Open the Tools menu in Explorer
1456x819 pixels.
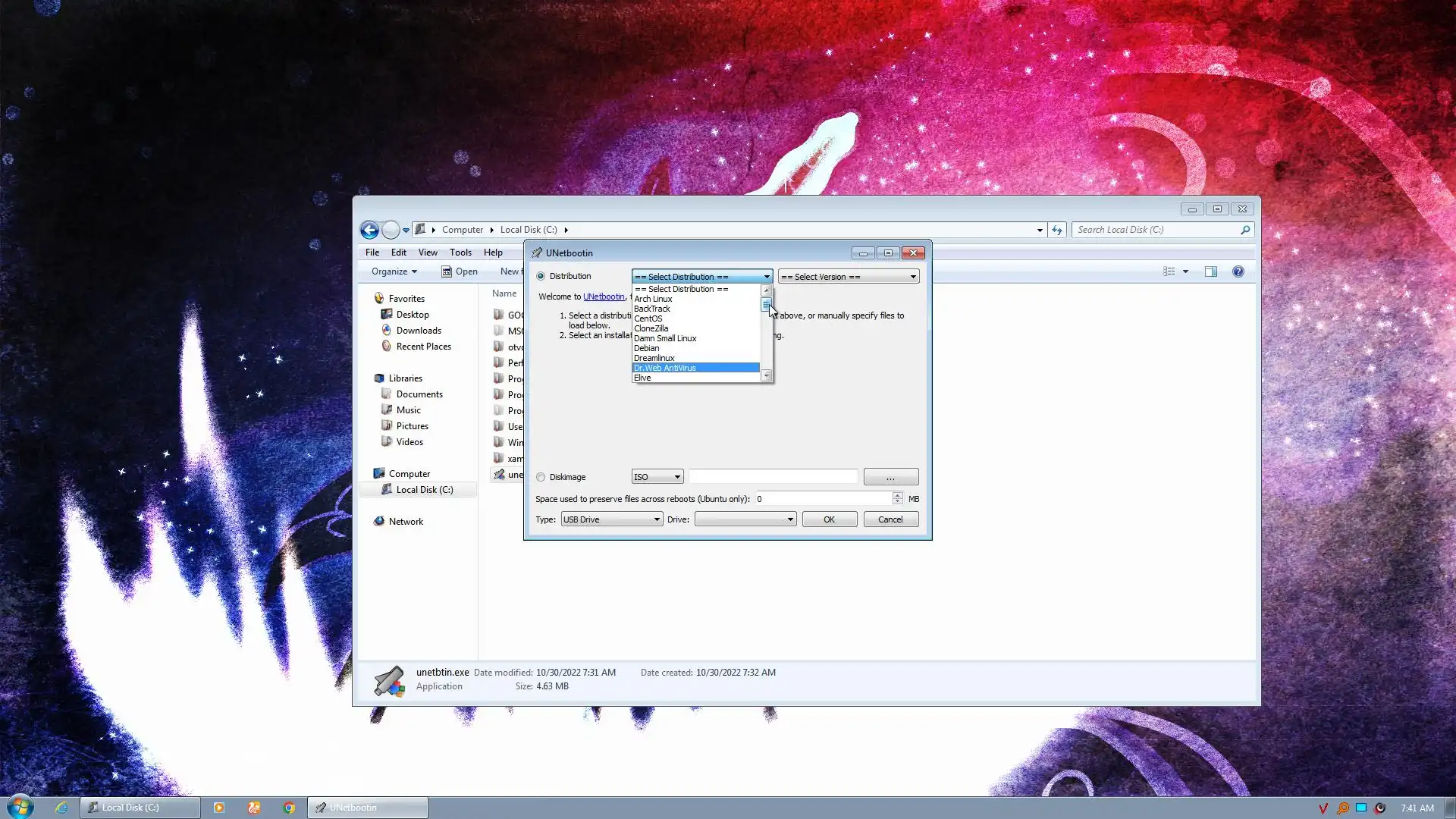460,253
